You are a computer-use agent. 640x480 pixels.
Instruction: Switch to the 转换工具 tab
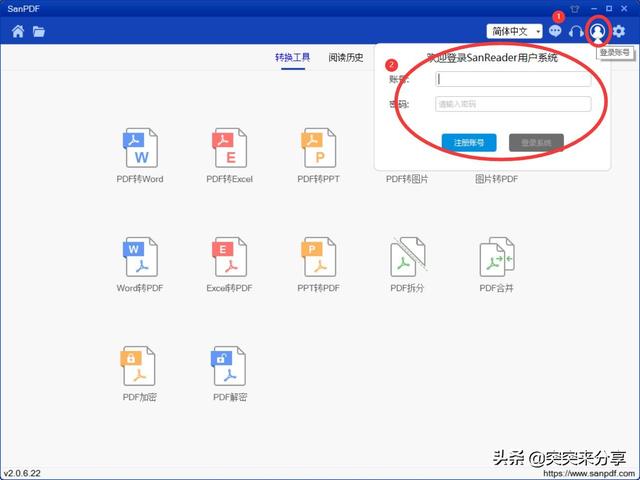point(293,58)
